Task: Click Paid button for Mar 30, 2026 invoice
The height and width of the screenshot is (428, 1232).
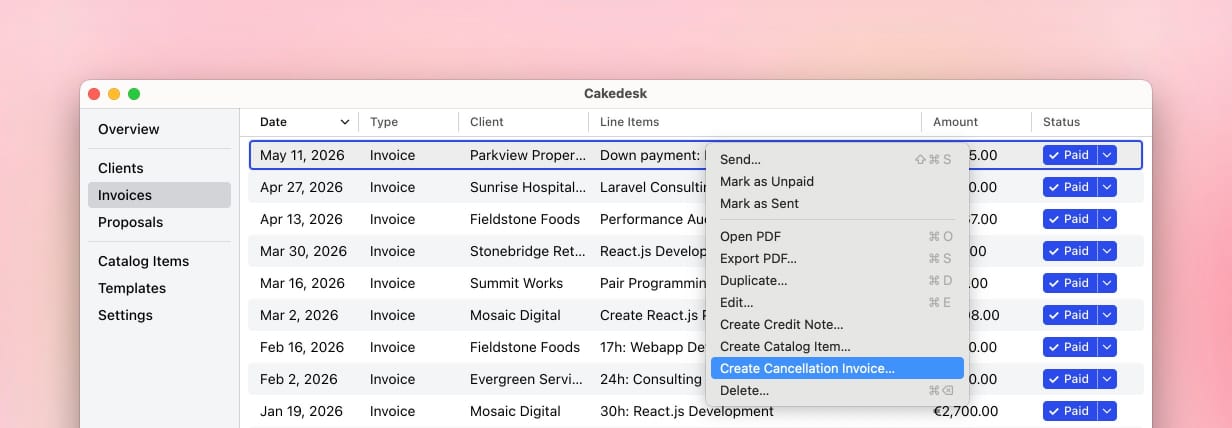Action: coord(1069,251)
